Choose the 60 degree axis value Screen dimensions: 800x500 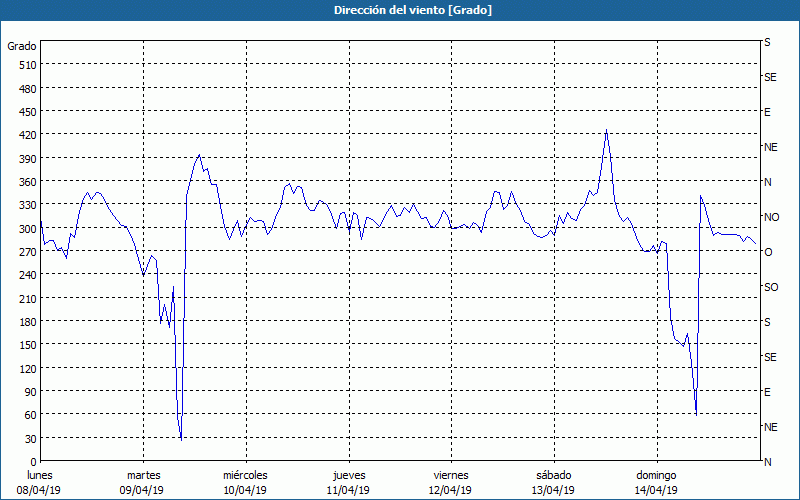[x=31, y=415]
